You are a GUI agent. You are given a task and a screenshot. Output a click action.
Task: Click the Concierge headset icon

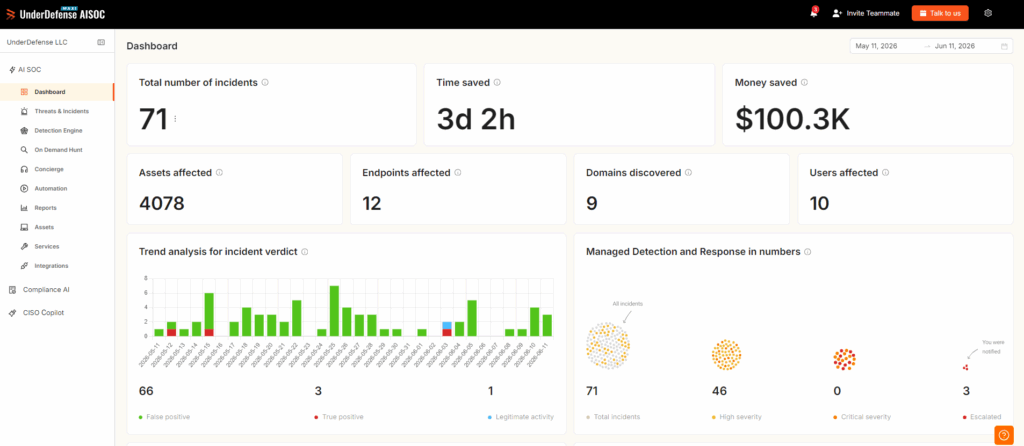click(24, 169)
